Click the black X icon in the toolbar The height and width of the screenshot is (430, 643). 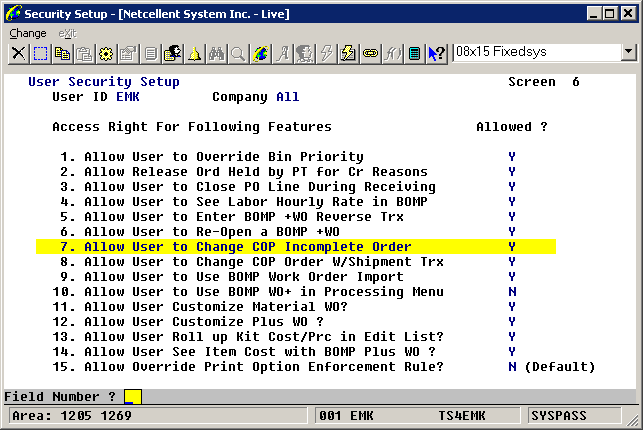(x=17, y=53)
